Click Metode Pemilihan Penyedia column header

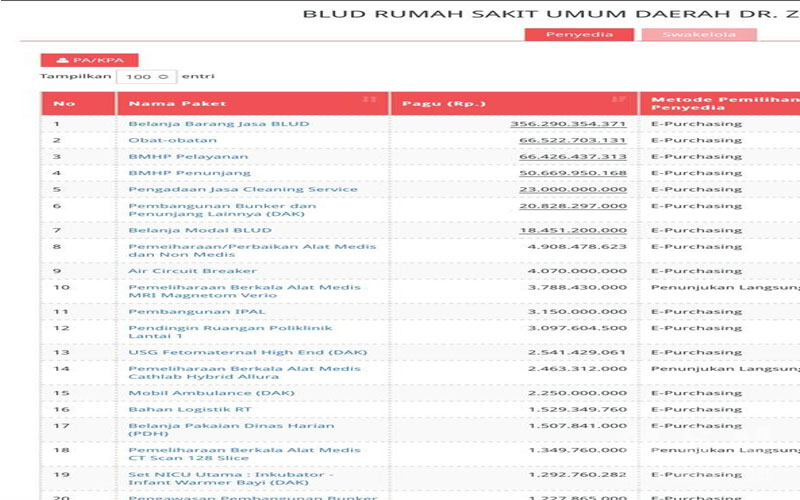pos(720,103)
